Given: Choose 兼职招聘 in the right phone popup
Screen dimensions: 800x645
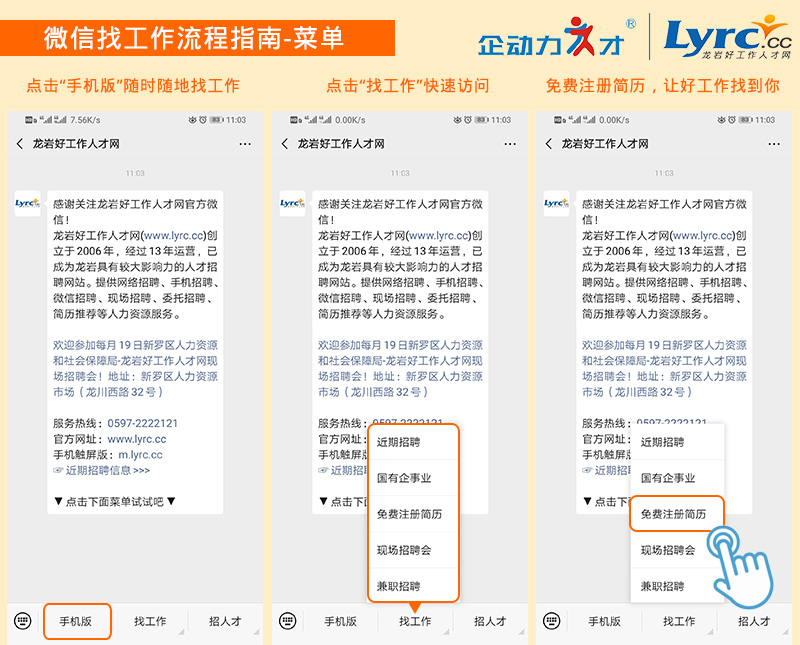Looking at the screenshot, I should (x=662, y=586).
